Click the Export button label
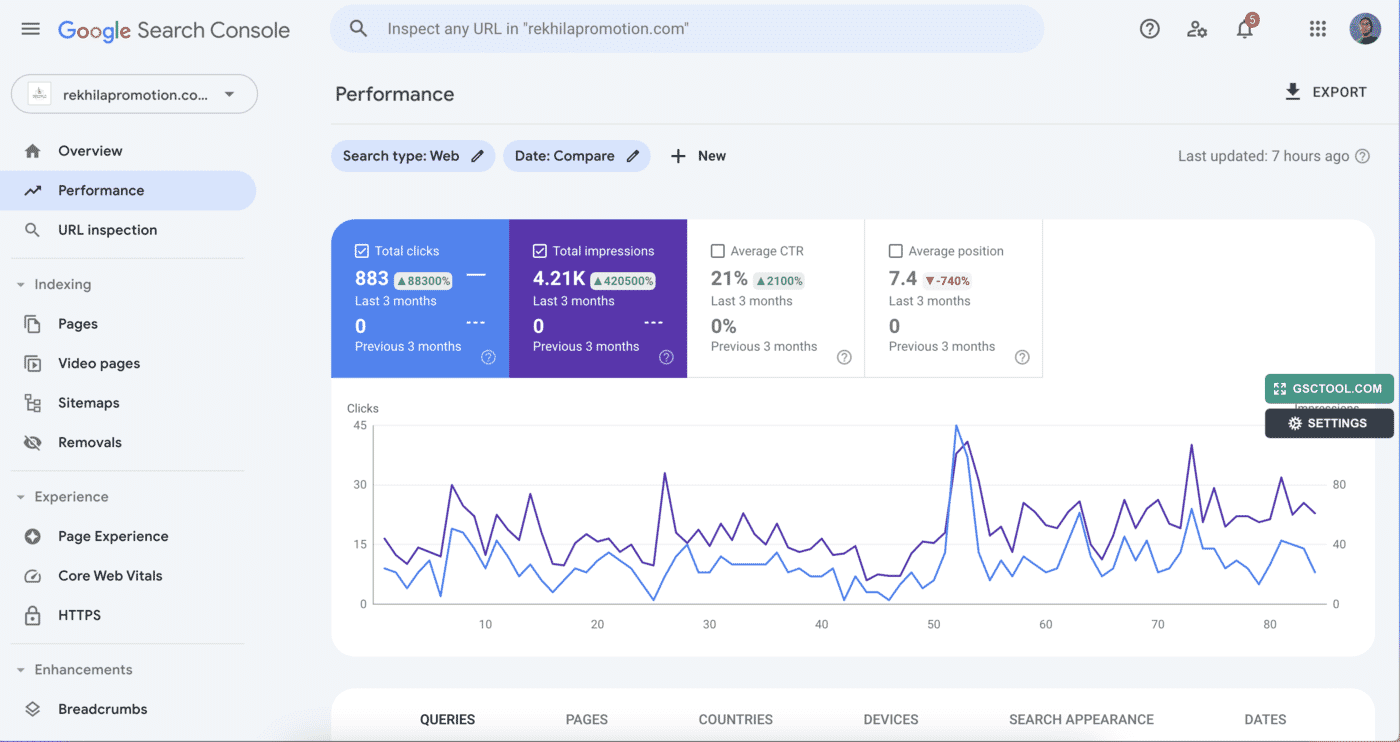The image size is (1400, 742). [x=1339, y=92]
